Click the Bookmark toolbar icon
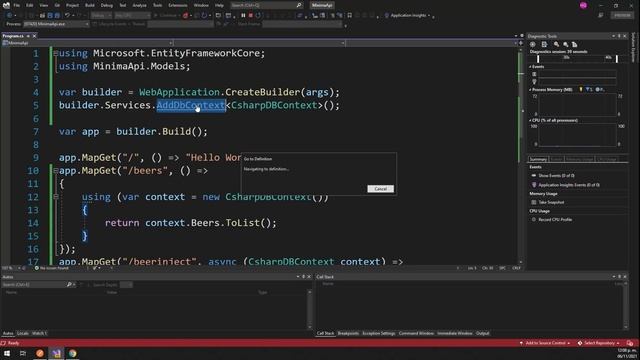Viewport: 640px width, 360px height. click(350, 16)
